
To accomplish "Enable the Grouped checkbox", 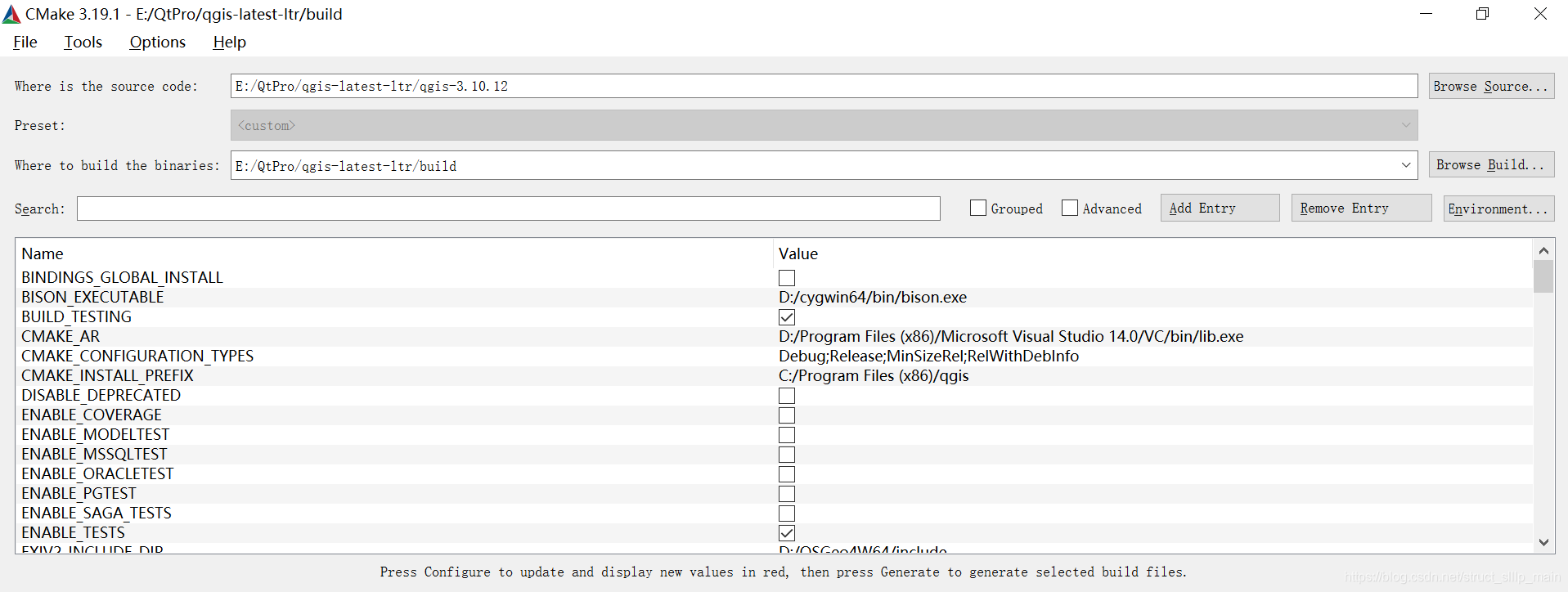I will point(978,208).
